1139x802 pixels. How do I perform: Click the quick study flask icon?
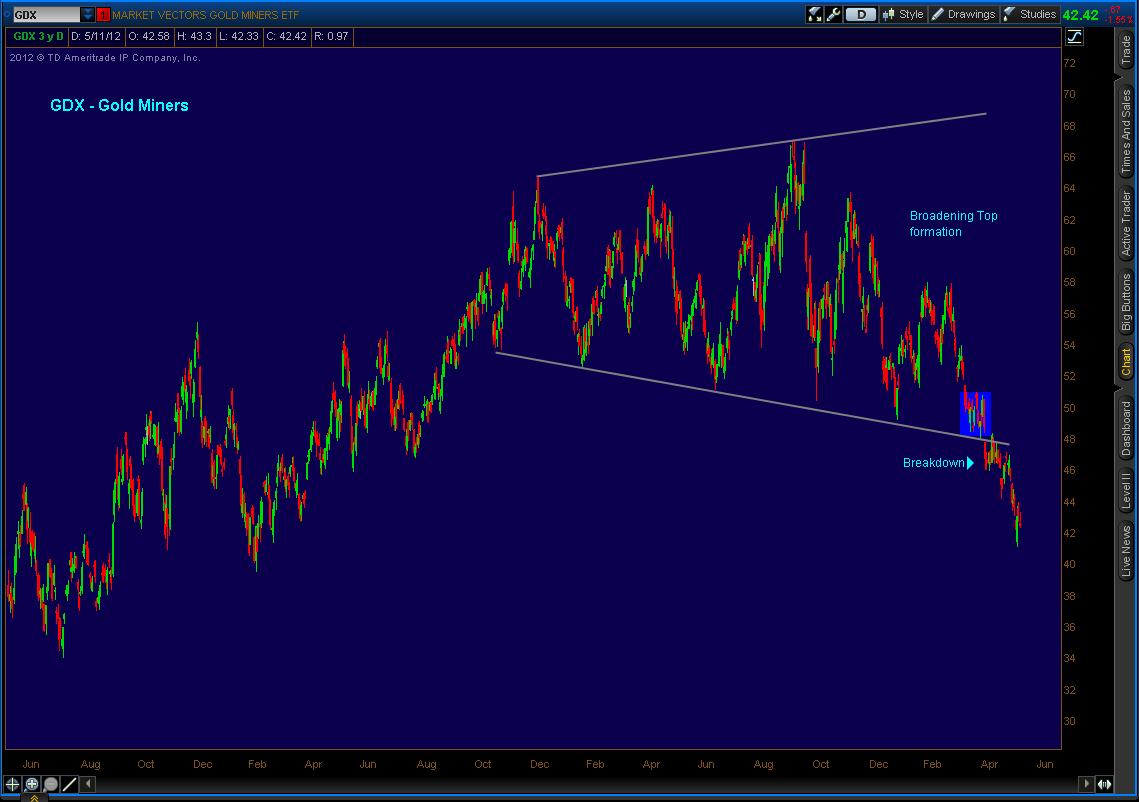814,14
